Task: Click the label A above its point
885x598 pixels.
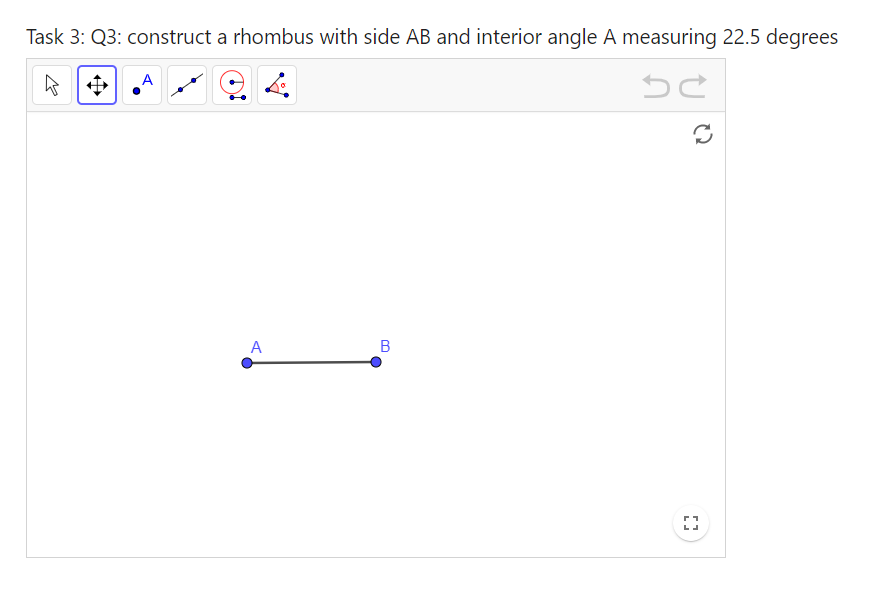Action: click(256, 347)
